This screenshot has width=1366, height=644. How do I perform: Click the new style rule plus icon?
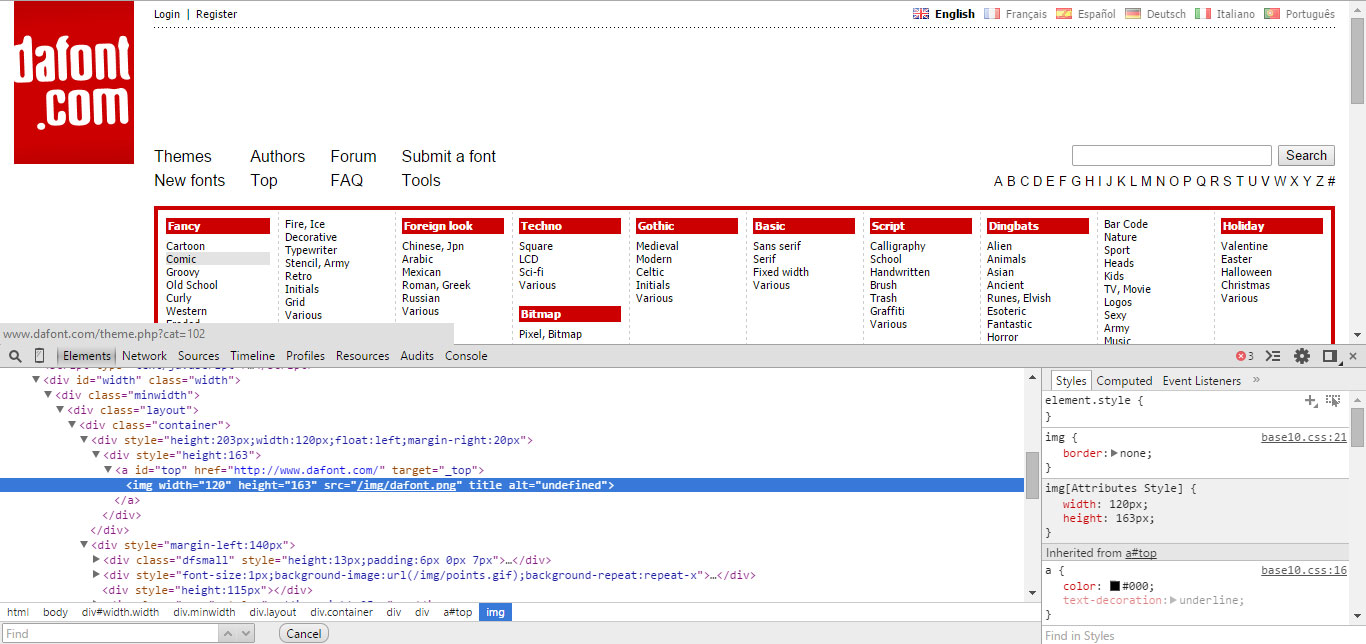point(1311,400)
